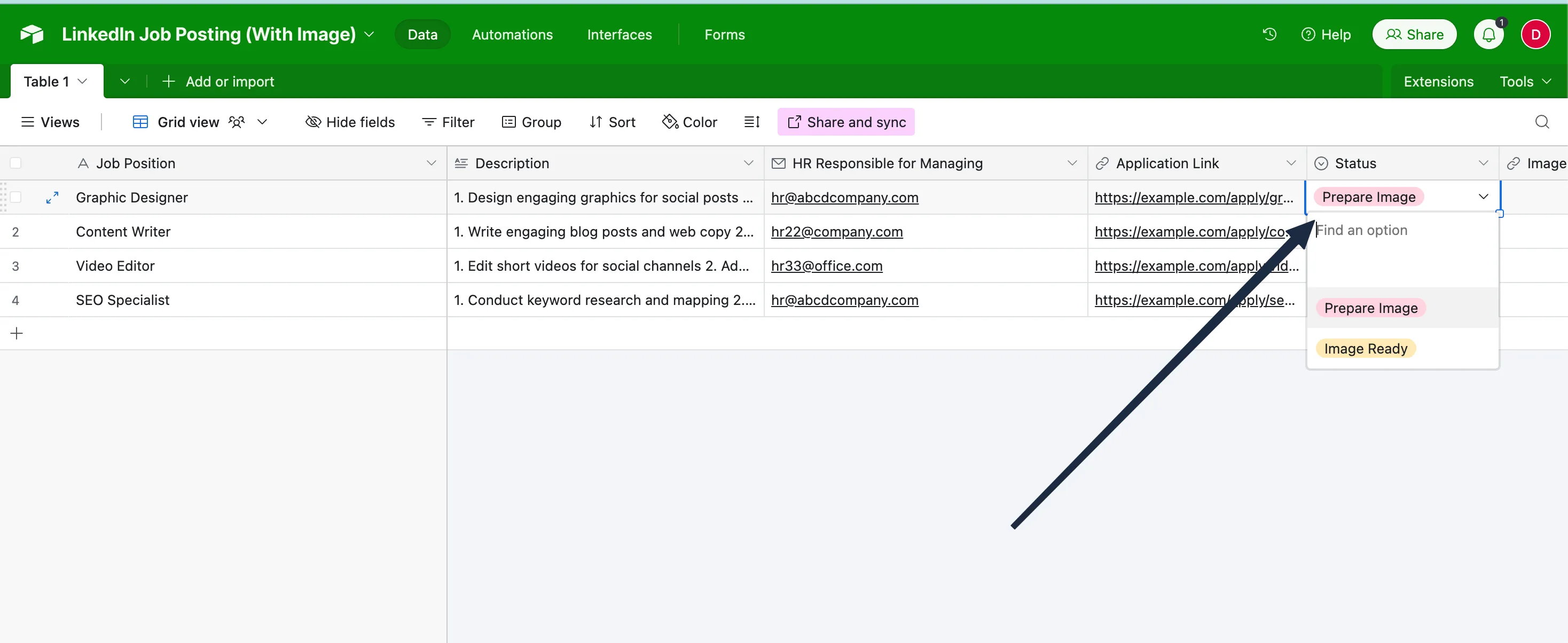
Task: Open notifications bell icon
Action: (1488, 35)
